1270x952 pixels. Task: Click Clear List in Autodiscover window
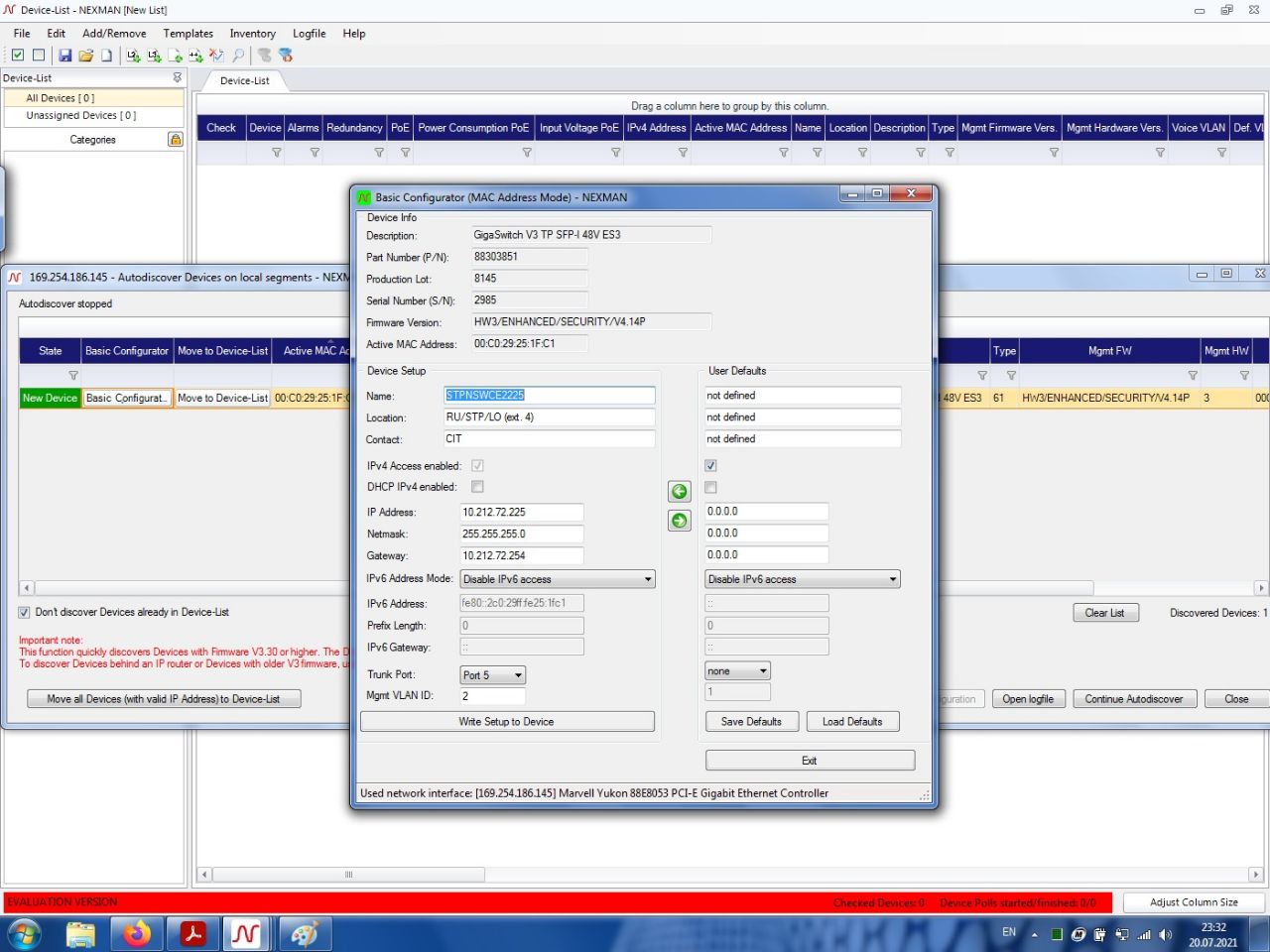1104,613
